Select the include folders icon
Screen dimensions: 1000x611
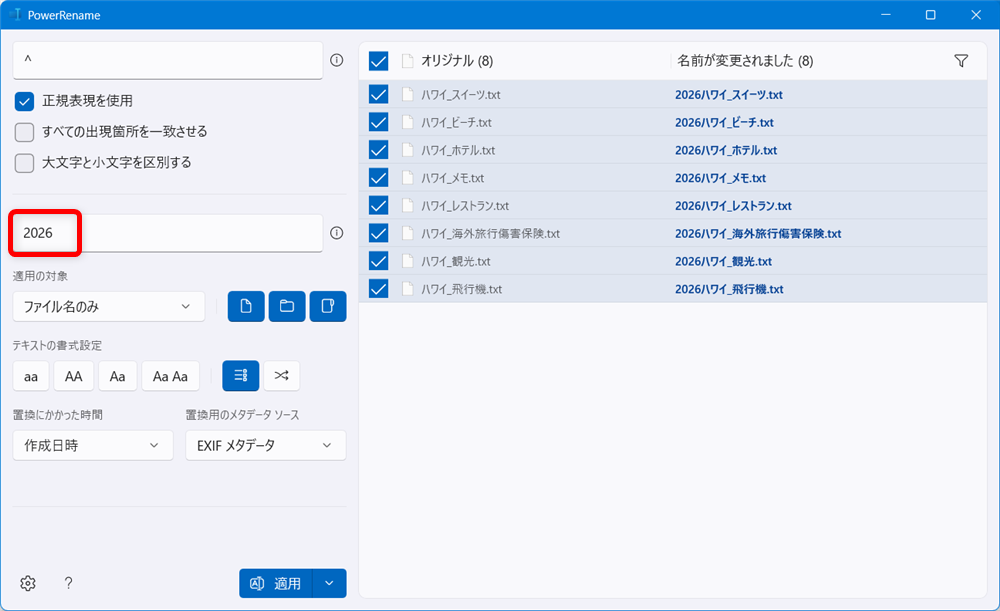(287, 306)
